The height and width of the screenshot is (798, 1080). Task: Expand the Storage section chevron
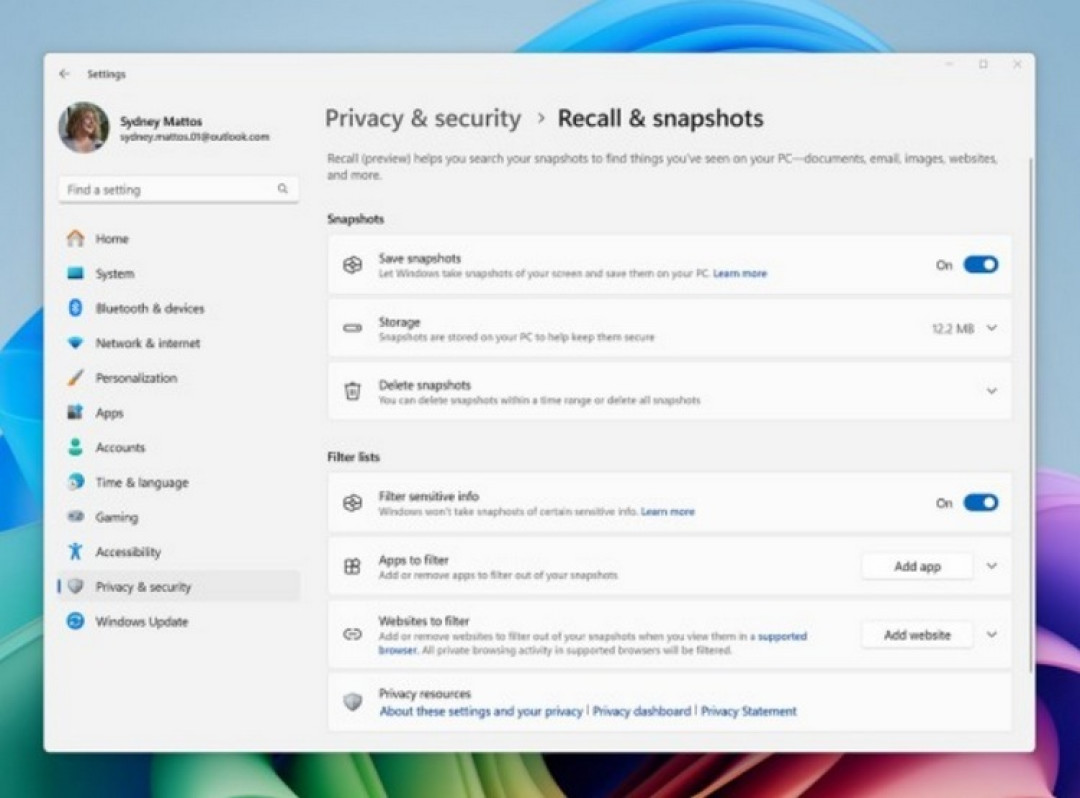tap(991, 328)
